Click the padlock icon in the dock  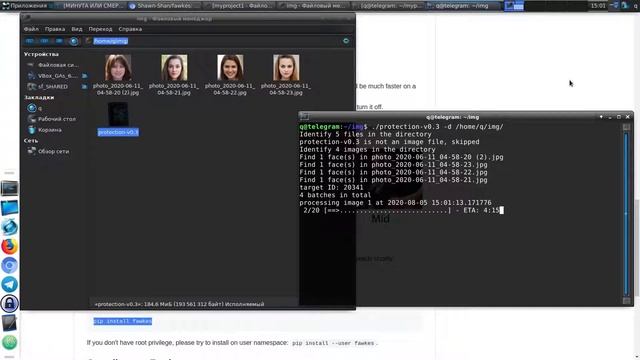[9, 304]
